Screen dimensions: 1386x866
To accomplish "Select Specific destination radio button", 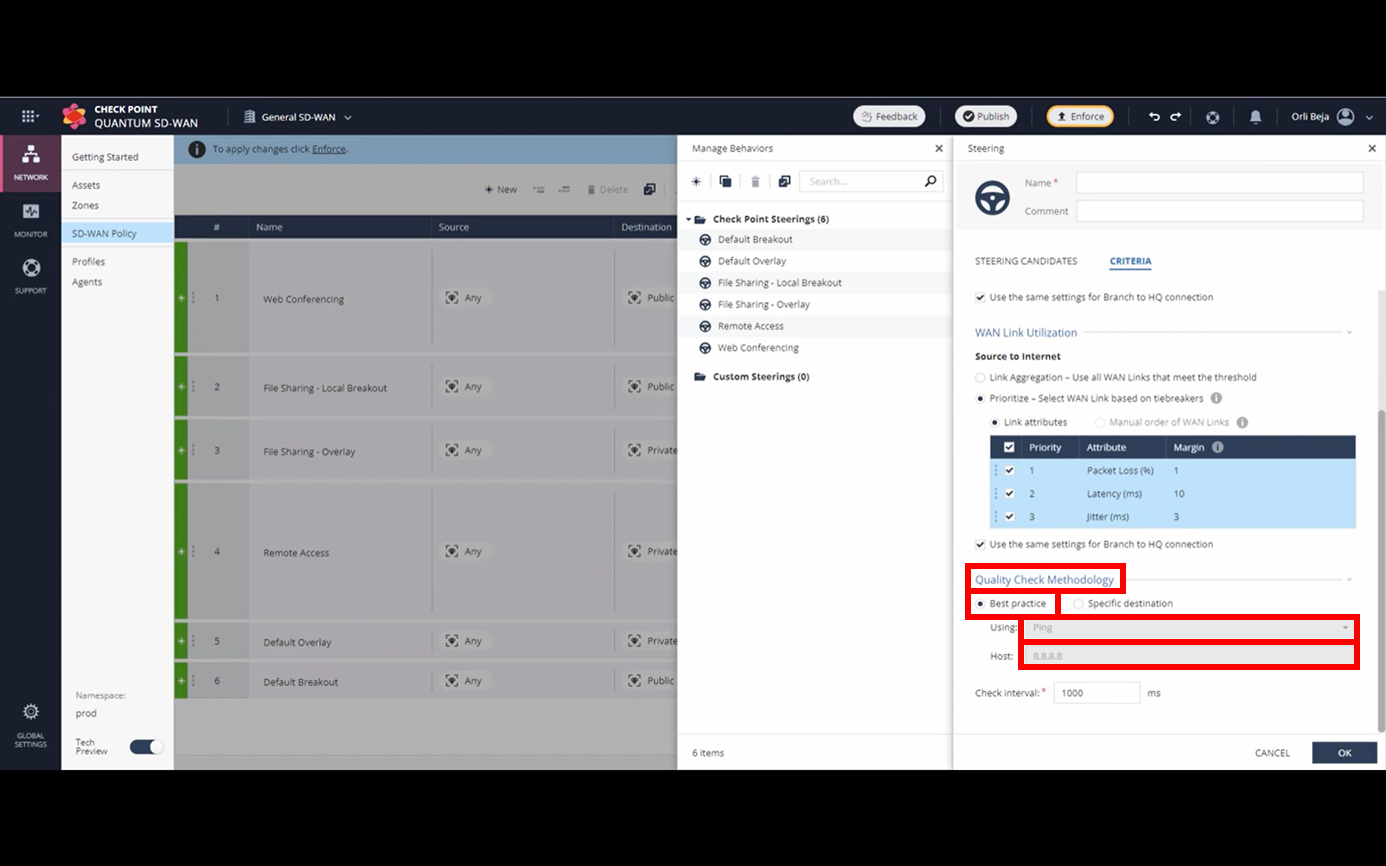I will point(1078,604).
